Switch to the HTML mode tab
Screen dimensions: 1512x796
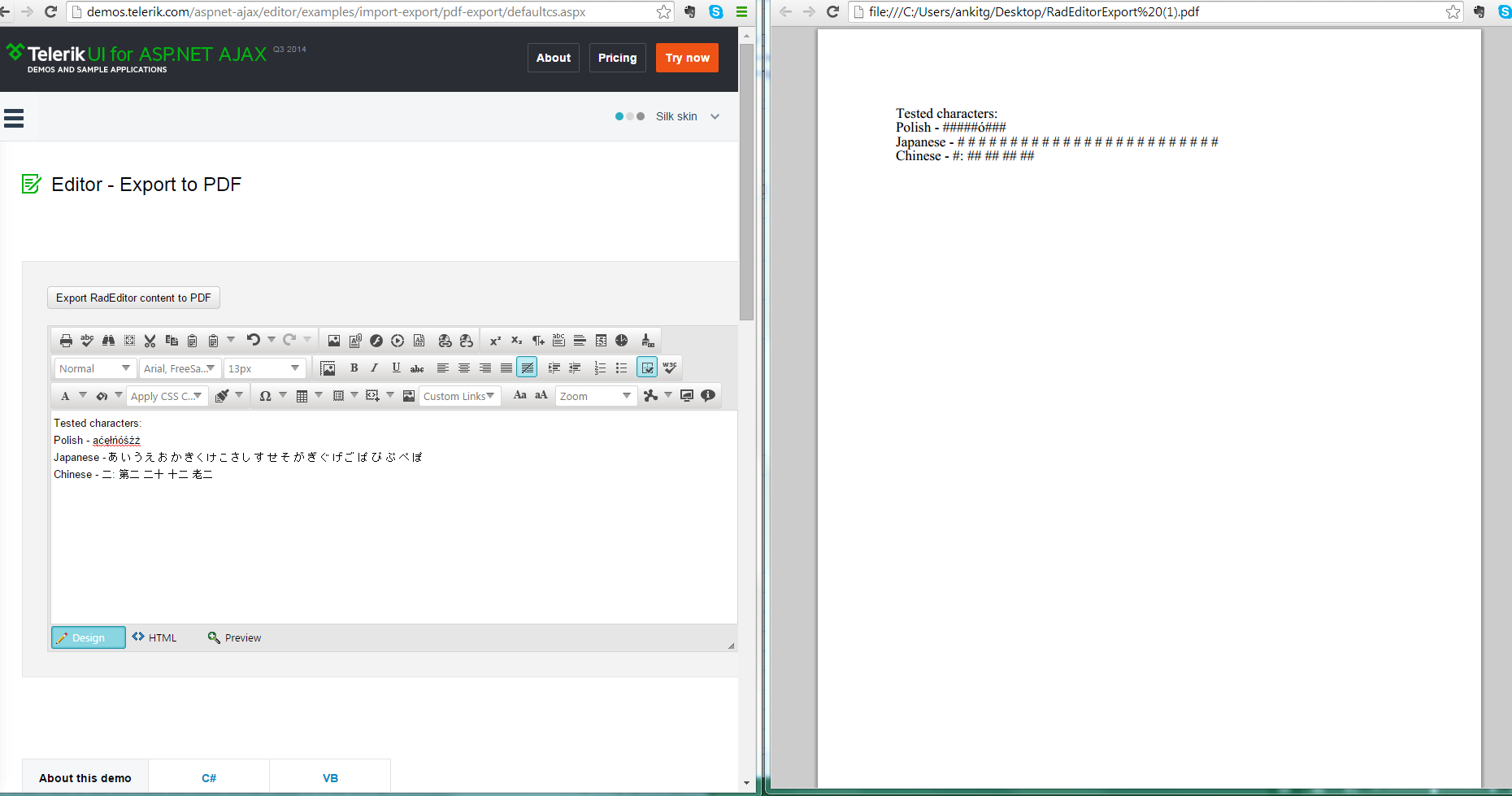pyautogui.click(x=154, y=637)
